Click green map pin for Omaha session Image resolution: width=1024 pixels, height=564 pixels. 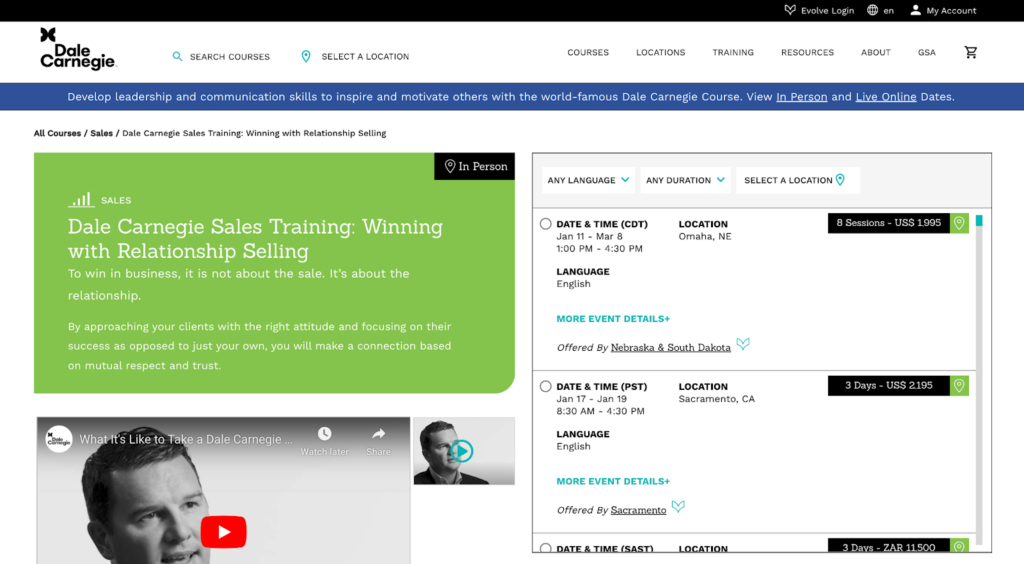959,223
